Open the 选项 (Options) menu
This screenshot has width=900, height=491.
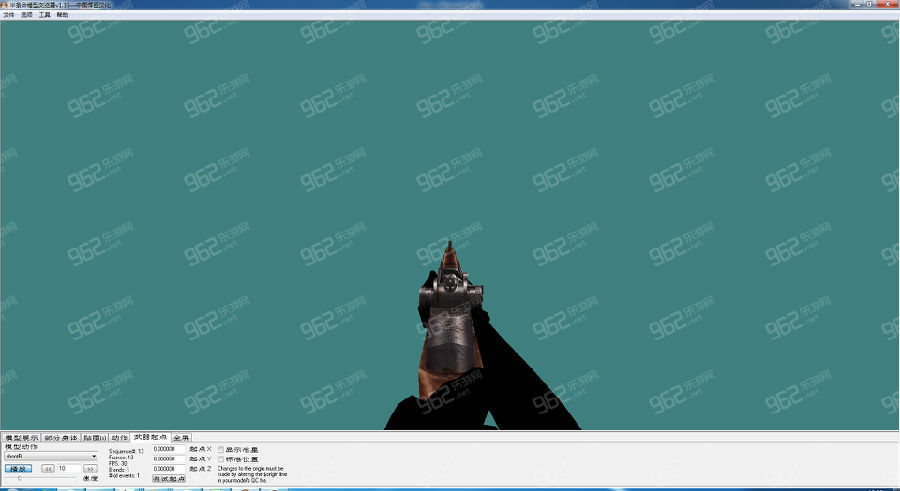coord(26,15)
